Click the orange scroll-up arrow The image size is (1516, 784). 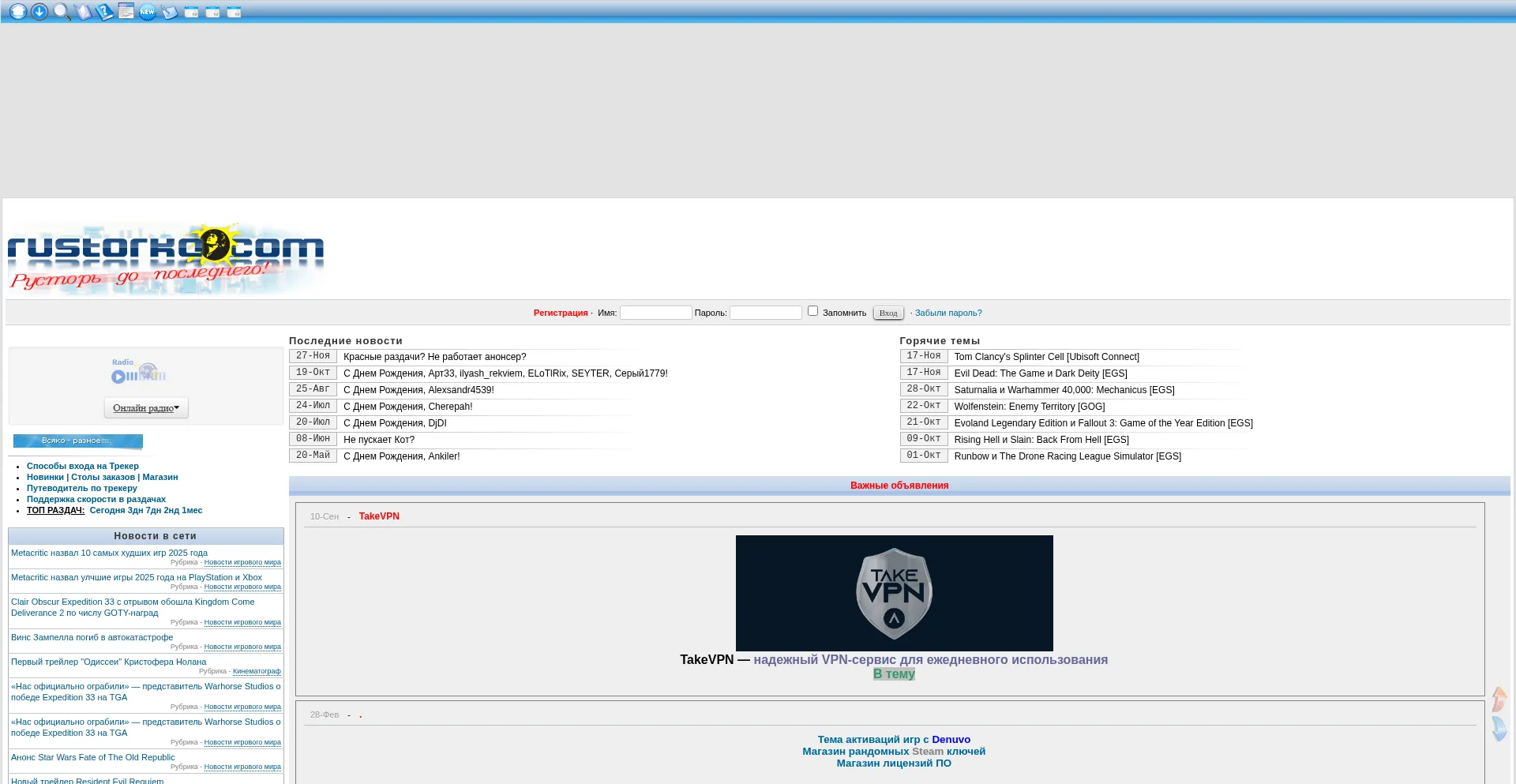tap(1499, 700)
